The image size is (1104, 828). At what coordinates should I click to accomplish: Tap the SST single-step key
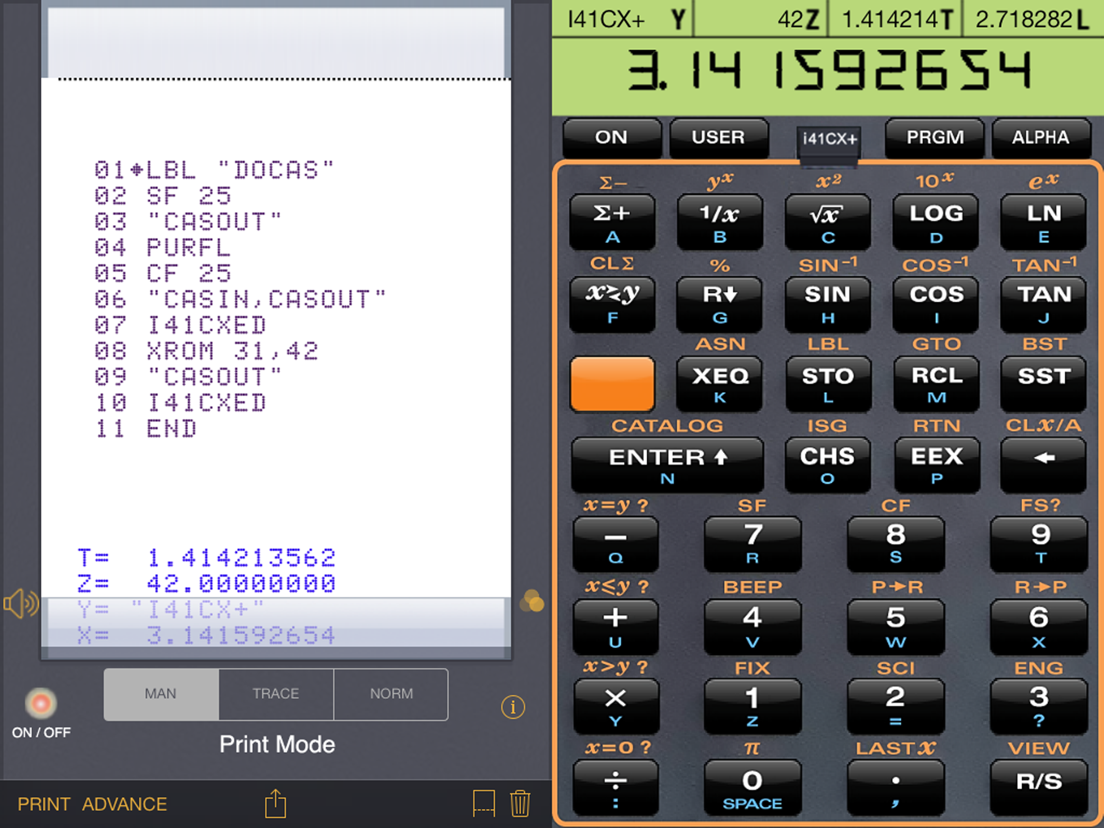(x=1043, y=384)
